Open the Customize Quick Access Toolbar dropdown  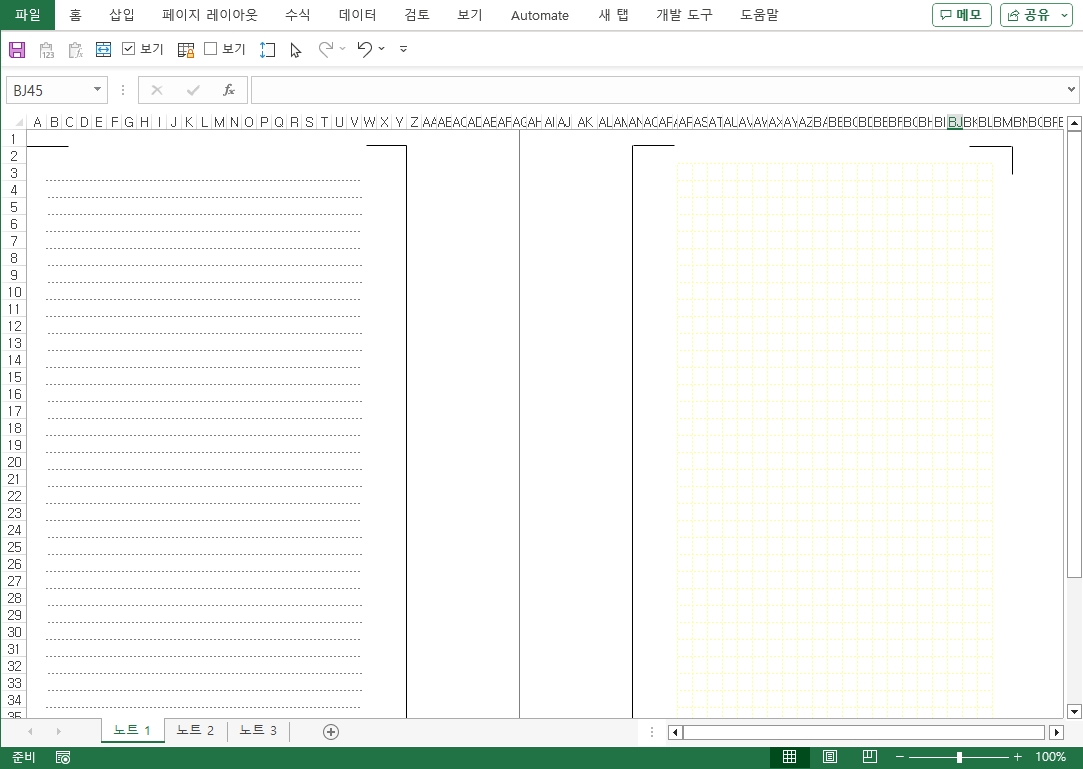pos(403,49)
